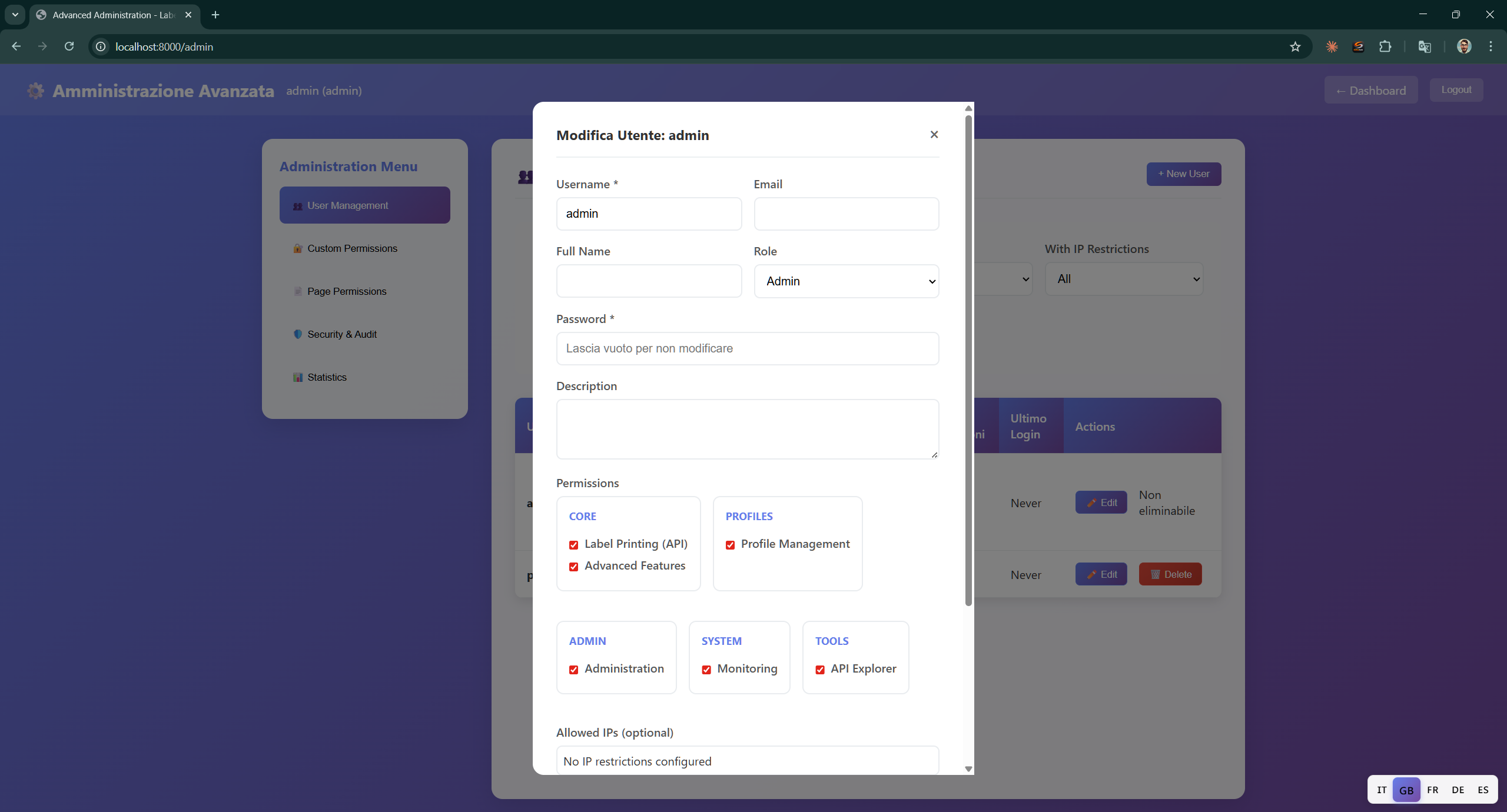Click the Description text area
This screenshot has width=1507, height=812.
(748, 429)
